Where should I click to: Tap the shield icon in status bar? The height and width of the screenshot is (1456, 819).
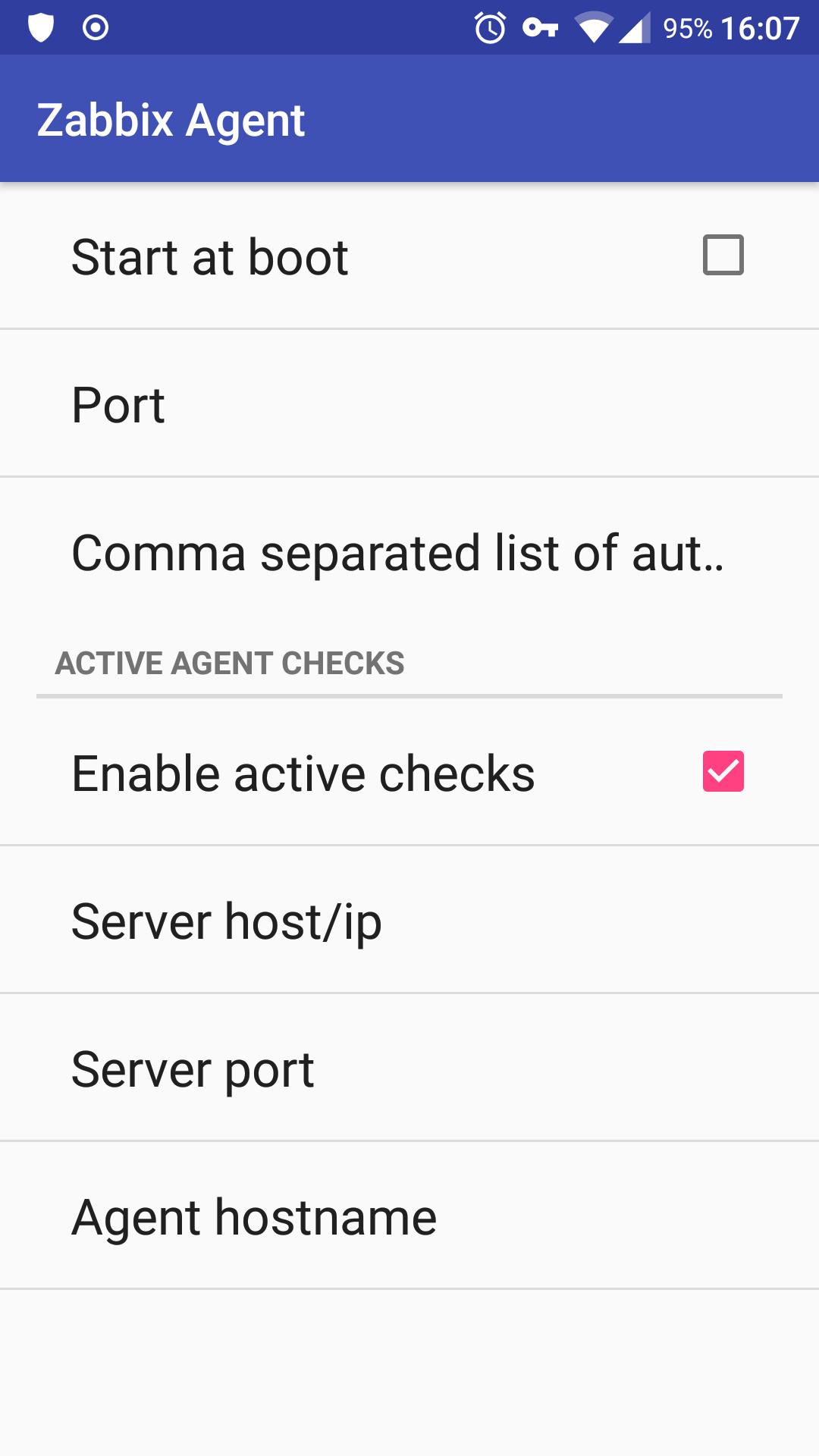click(41, 28)
